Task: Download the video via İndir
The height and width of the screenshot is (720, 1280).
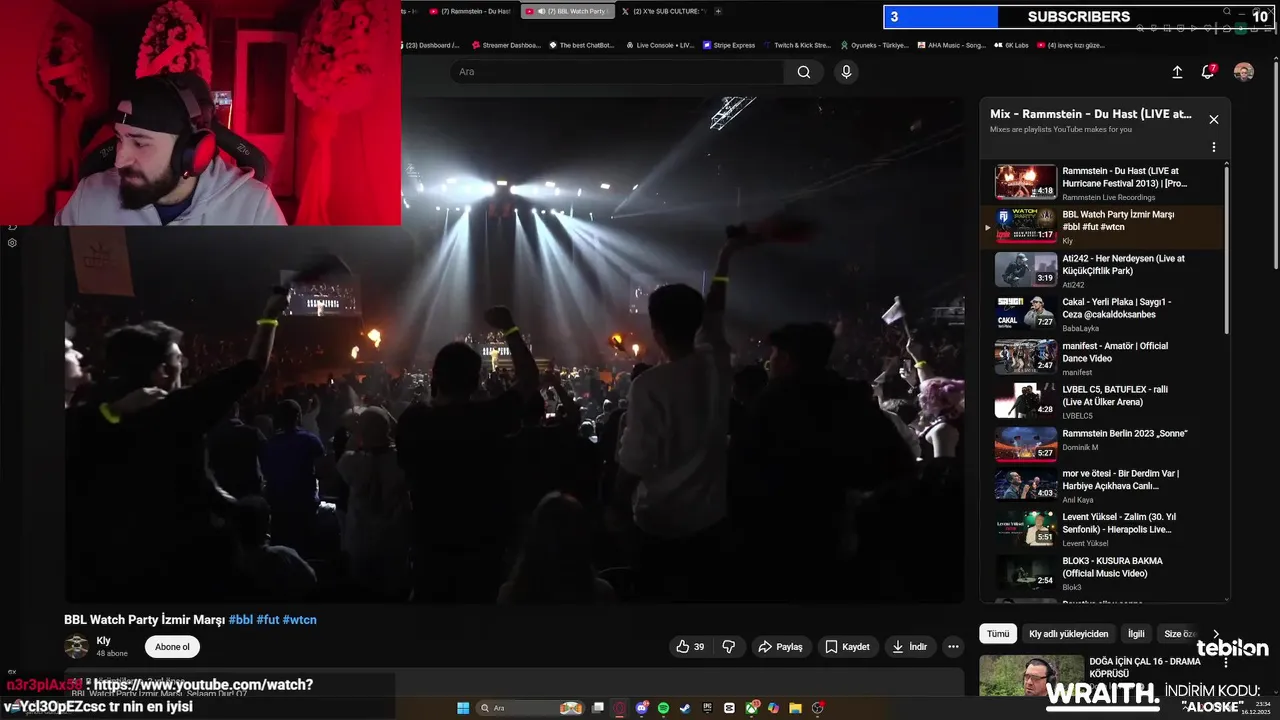Action: (910, 647)
